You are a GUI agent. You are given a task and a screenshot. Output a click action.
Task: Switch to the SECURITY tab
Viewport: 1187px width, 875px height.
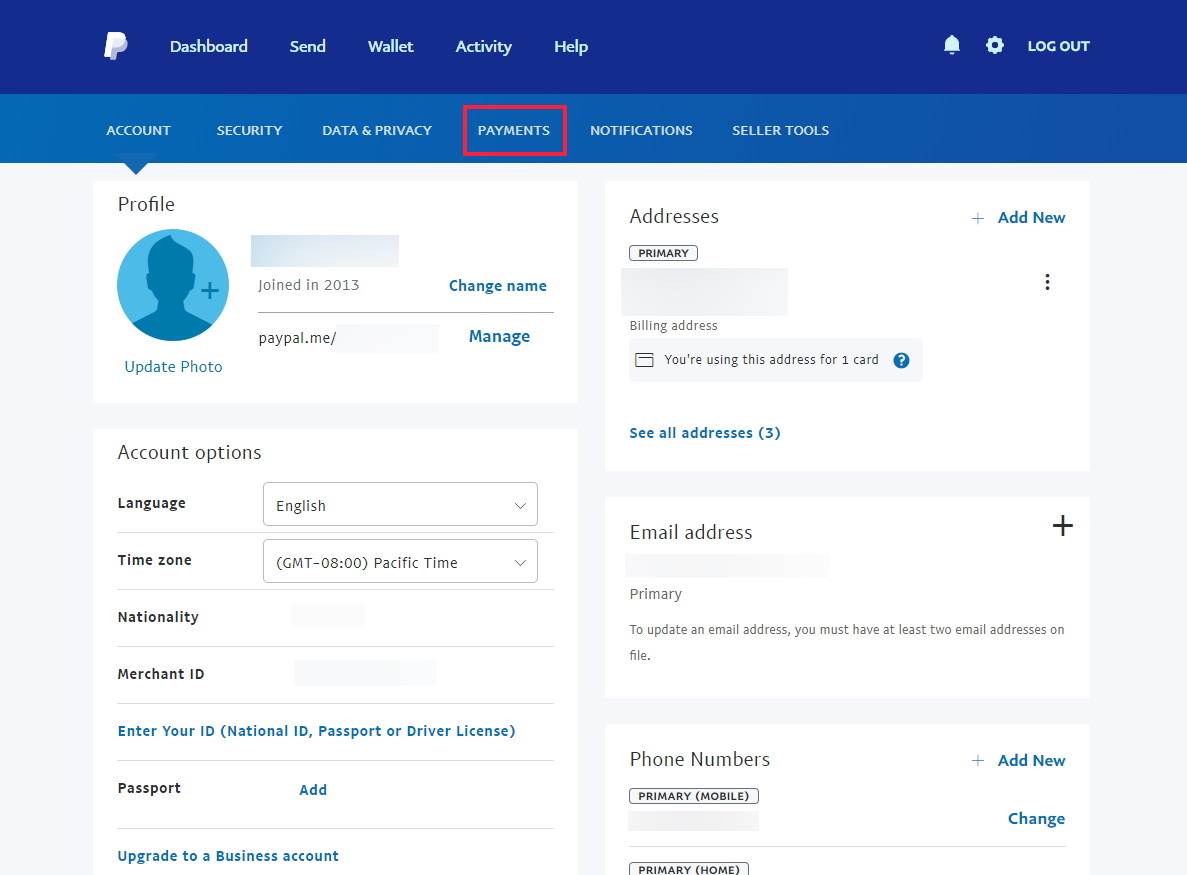tap(249, 130)
